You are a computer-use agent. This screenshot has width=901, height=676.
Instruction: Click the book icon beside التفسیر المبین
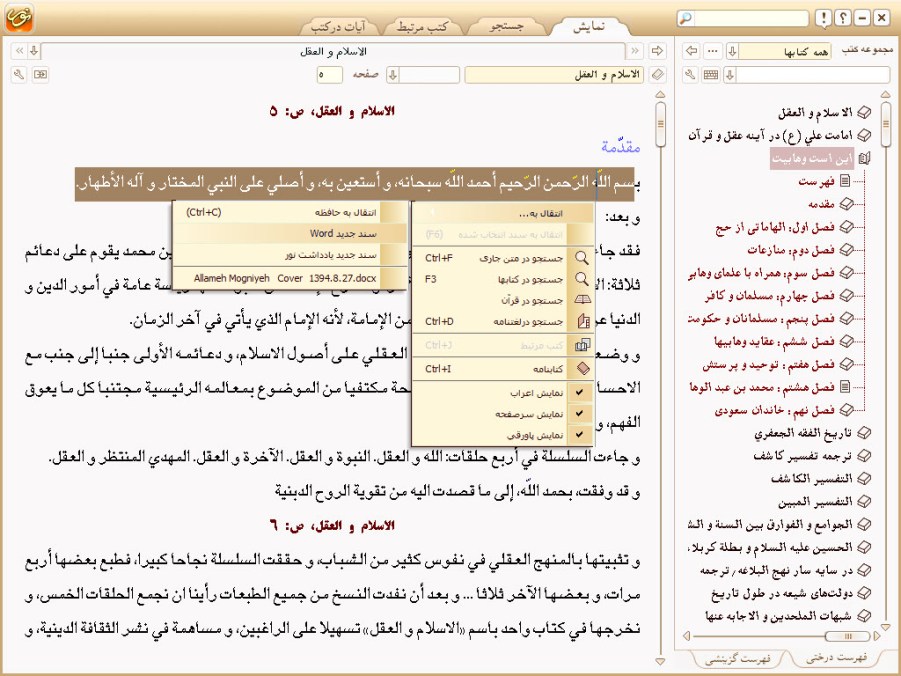pyautogui.click(x=864, y=502)
